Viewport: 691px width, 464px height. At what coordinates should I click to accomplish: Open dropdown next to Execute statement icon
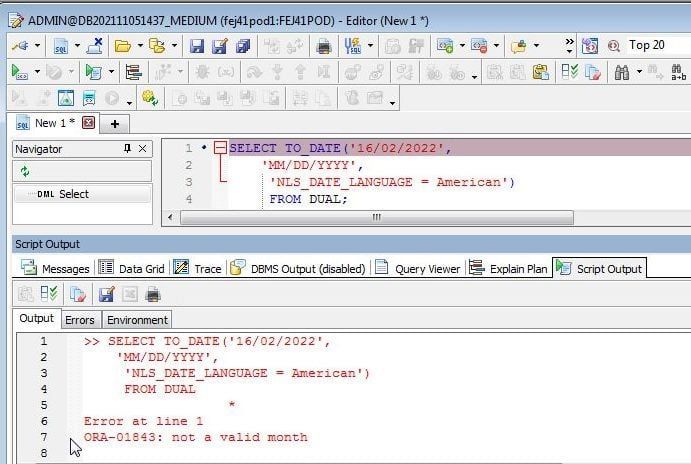pyautogui.click(x=37, y=72)
